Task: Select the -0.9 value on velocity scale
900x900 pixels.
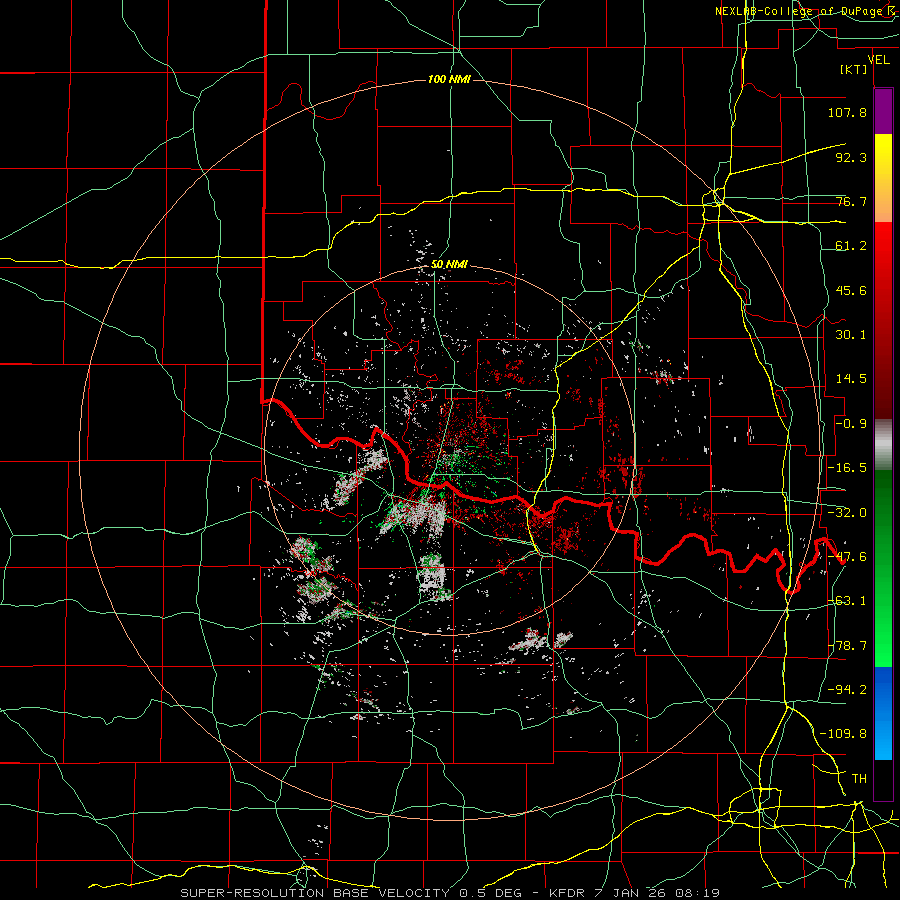Action: click(x=851, y=424)
